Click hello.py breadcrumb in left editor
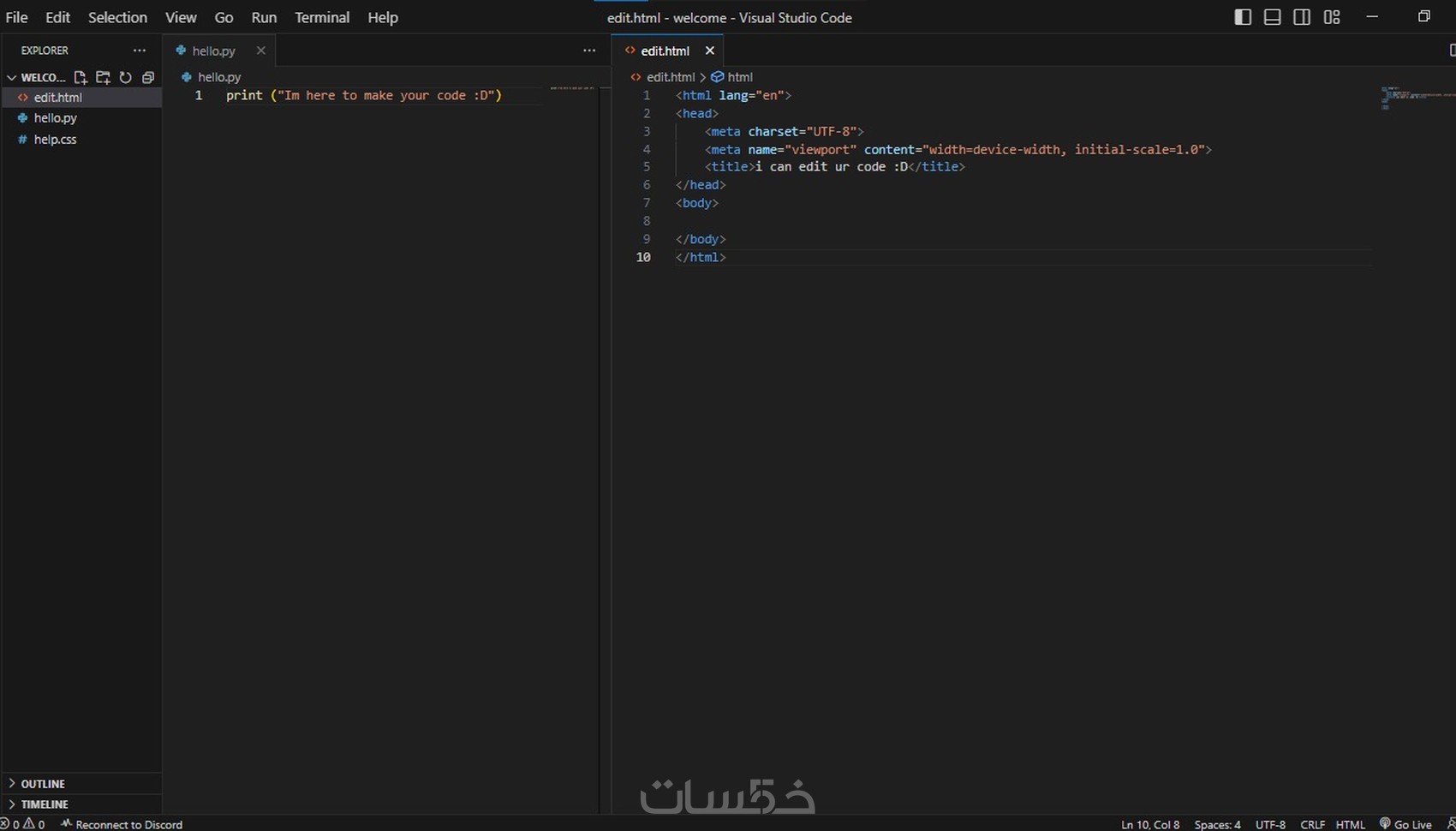 [x=212, y=77]
